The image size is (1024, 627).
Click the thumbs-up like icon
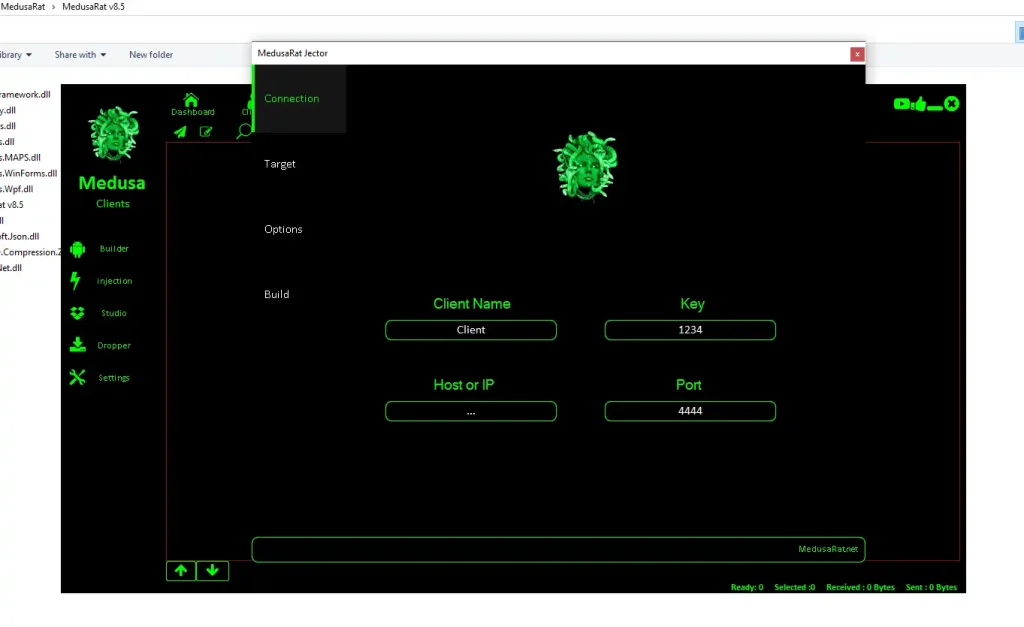click(919, 103)
